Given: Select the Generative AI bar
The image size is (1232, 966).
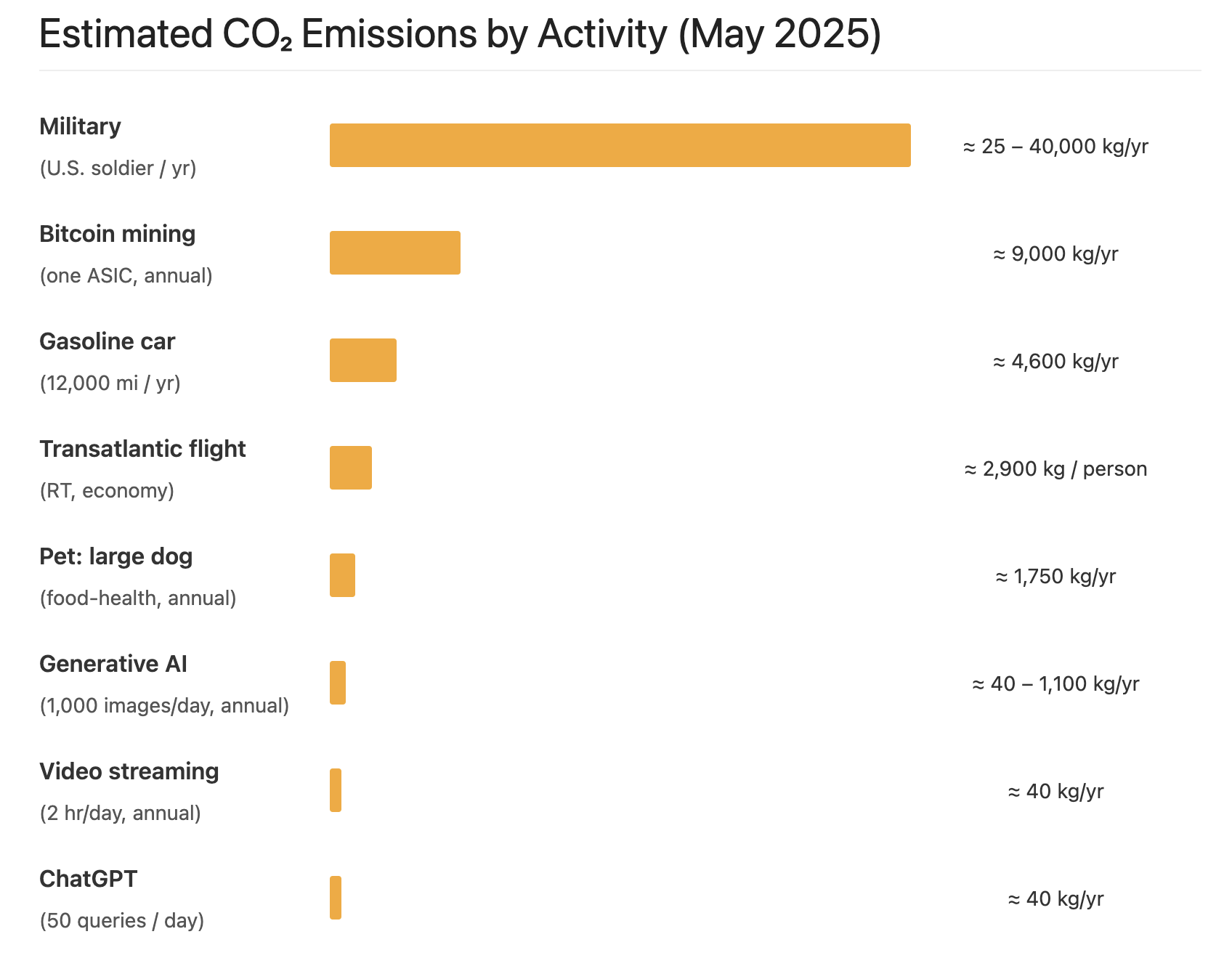Looking at the screenshot, I should pyautogui.click(x=337, y=683).
